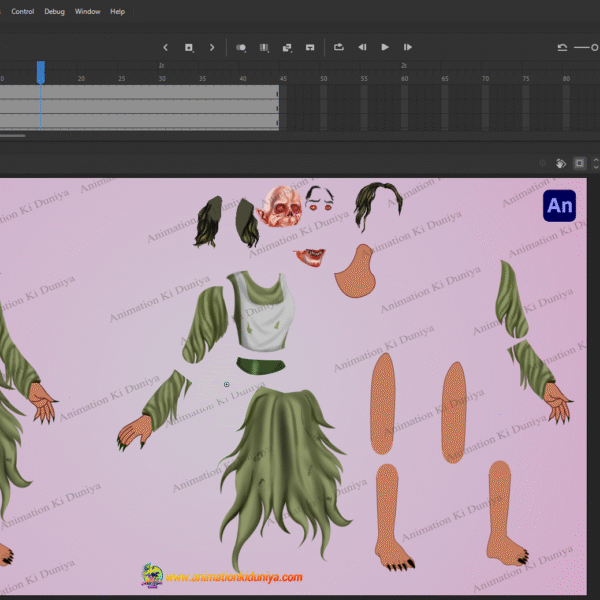Click the stage zoom stepper arrows
The width and height of the screenshot is (600, 600).
[596, 163]
